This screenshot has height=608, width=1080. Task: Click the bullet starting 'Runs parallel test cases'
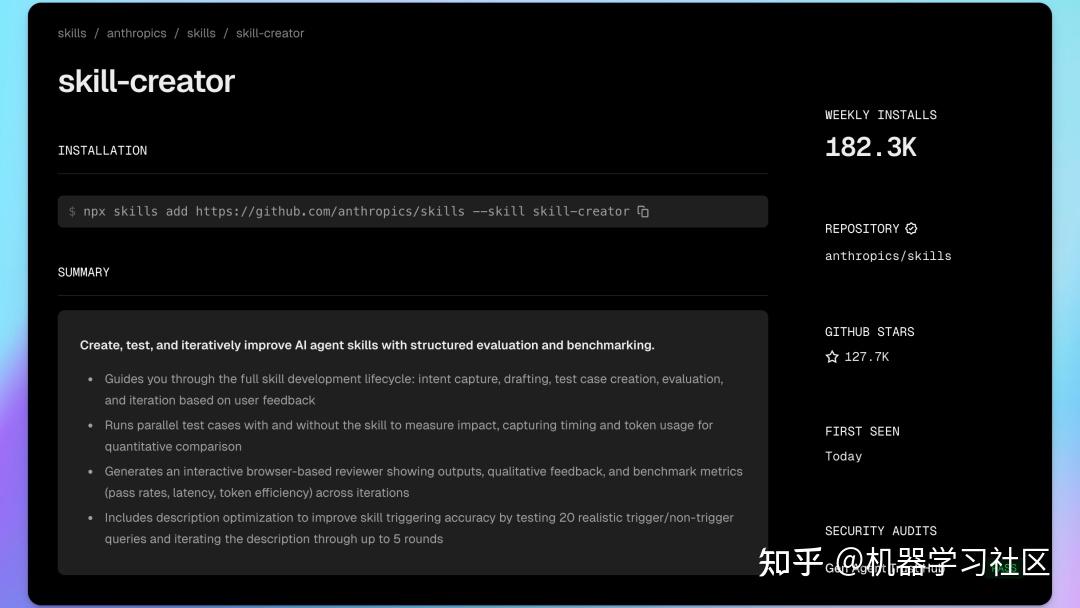click(408, 436)
